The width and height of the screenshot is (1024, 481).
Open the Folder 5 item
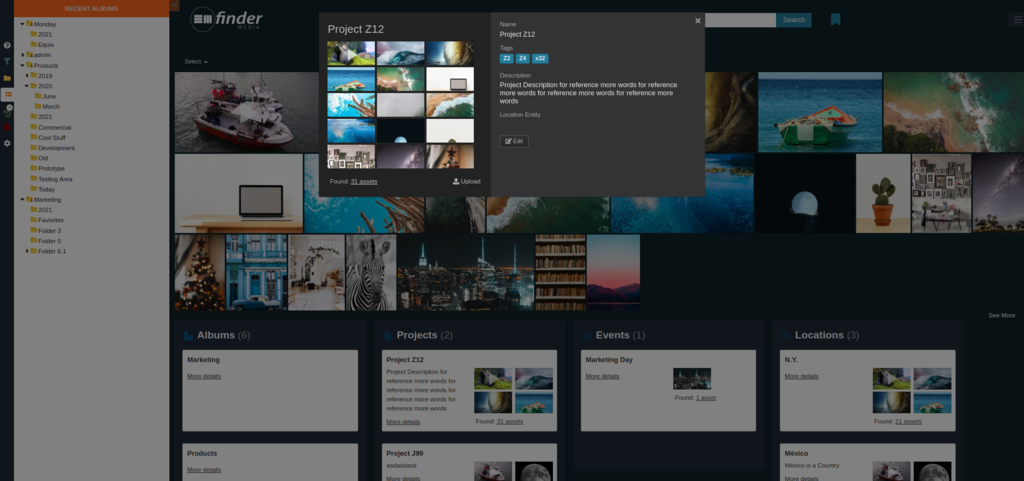[50, 241]
